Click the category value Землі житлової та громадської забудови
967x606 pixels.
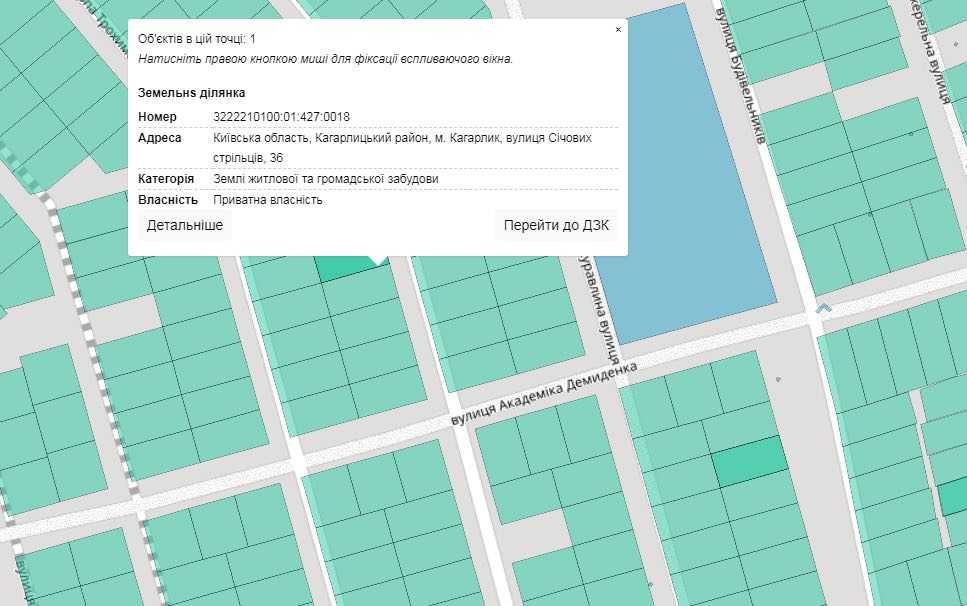[326, 179]
